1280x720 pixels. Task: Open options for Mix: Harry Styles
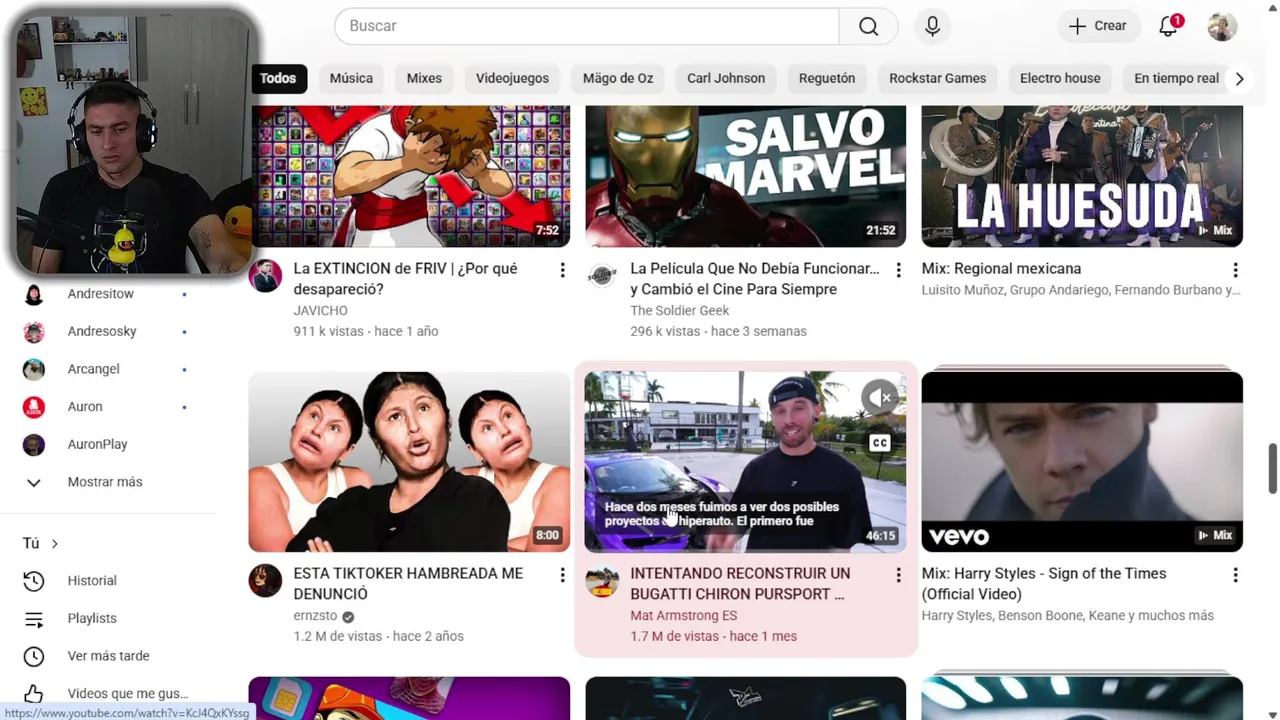tap(1235, 575)
